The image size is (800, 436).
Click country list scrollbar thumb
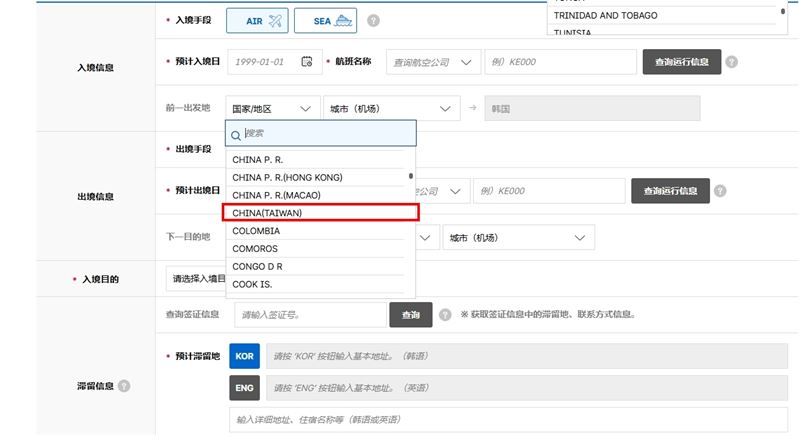[411, 176]
